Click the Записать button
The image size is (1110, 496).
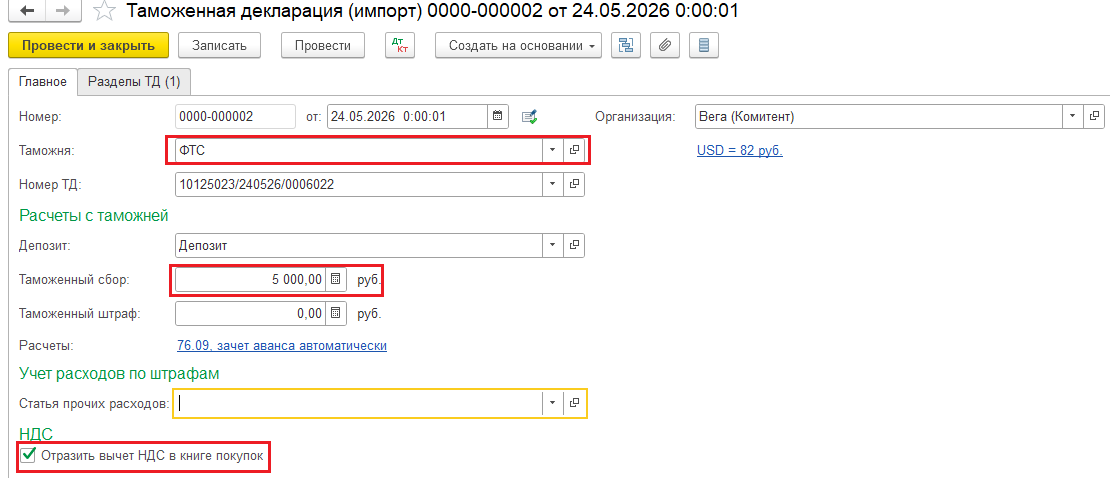[219, 45]
